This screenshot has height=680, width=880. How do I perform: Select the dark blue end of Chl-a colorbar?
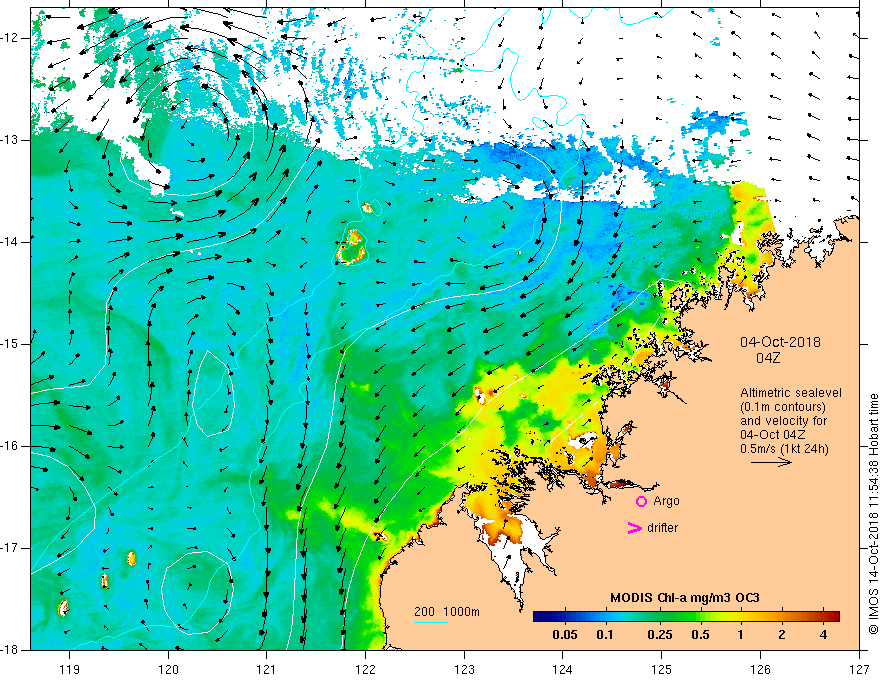pos(542,616)
